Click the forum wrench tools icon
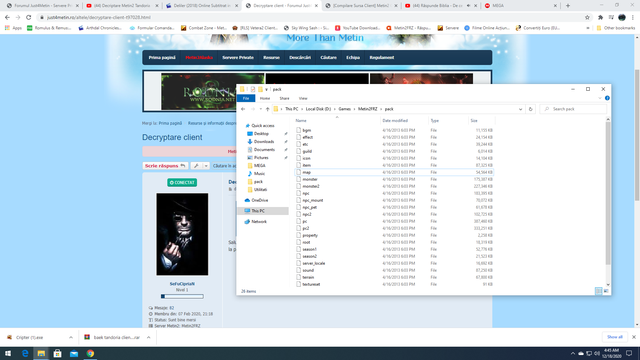Screen dimensions: 640x360 tap(196, 166)
